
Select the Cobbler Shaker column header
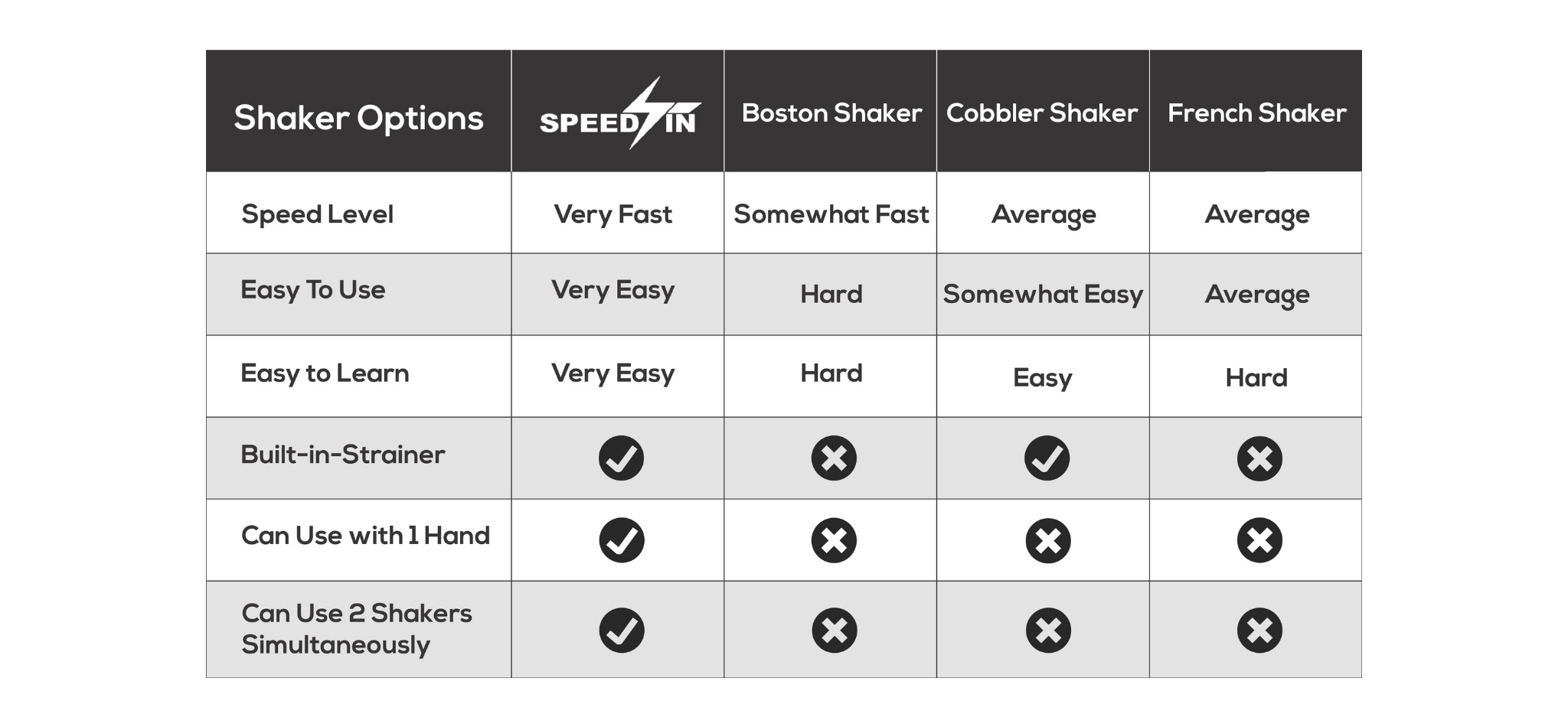click(1042, 113)
